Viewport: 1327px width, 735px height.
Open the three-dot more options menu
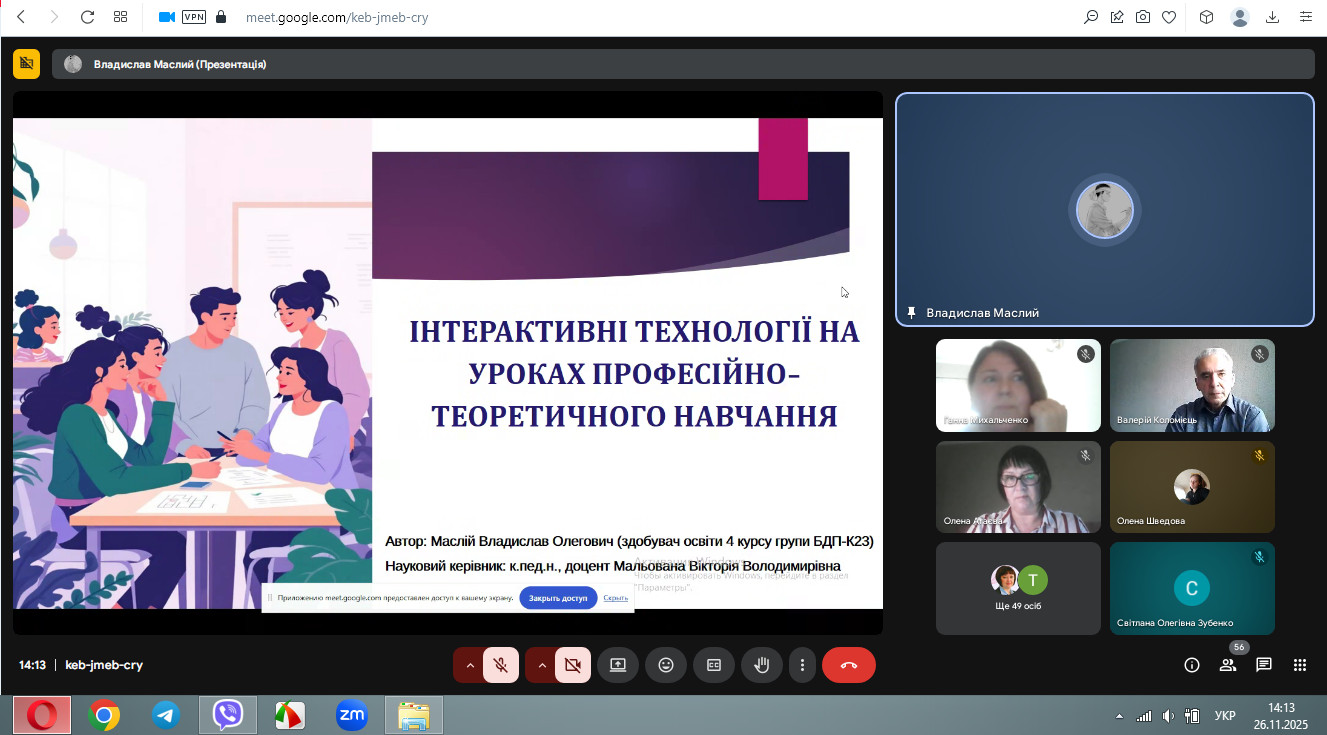pyautogui.click(x=802, y=665)
